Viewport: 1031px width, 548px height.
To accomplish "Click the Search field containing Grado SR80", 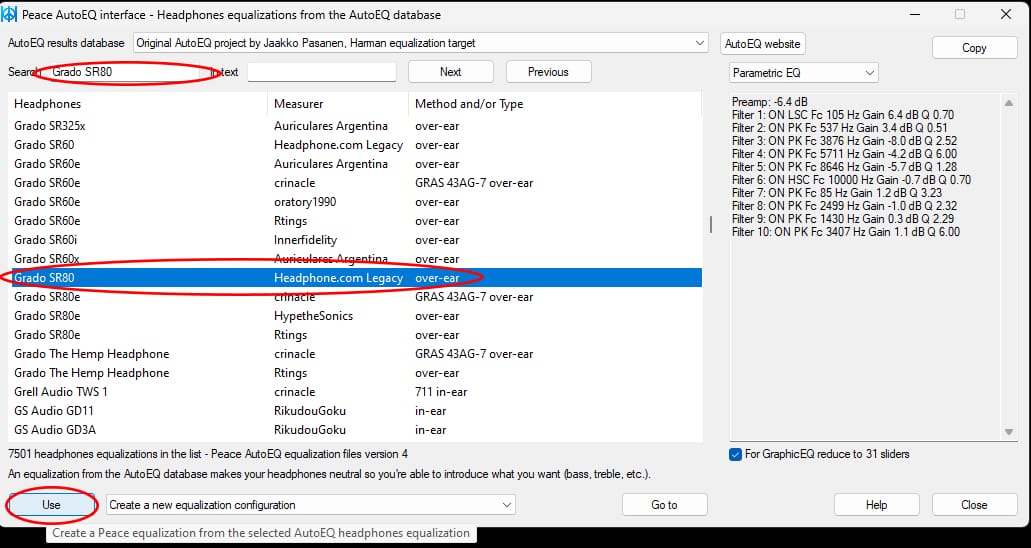I will pos(125,72).
